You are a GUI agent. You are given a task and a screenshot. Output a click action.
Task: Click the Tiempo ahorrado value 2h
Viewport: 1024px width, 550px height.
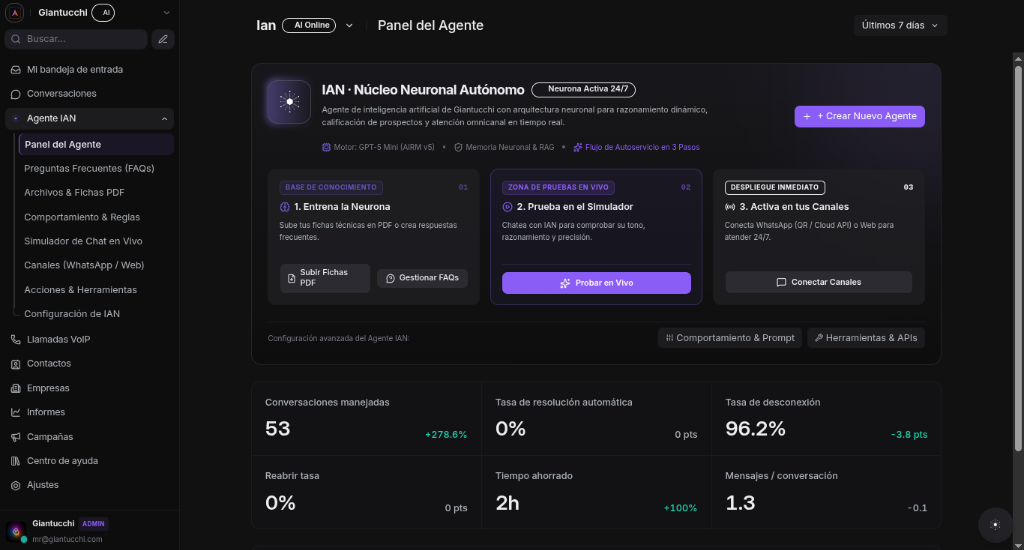click(507, 504)
